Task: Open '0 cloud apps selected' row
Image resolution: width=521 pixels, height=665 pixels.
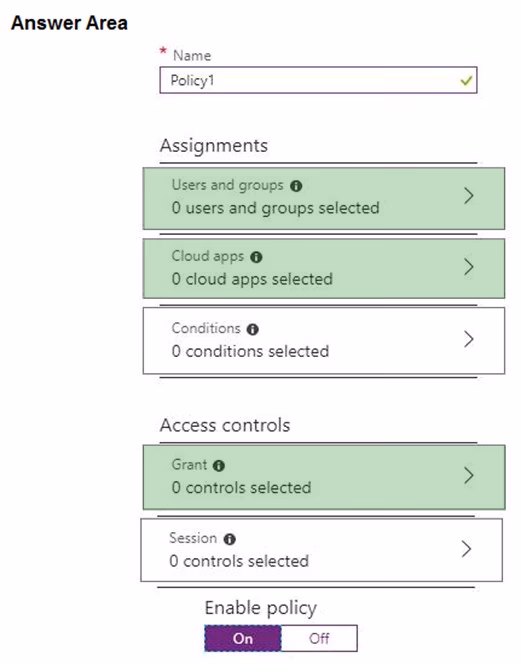Action: 324,268
